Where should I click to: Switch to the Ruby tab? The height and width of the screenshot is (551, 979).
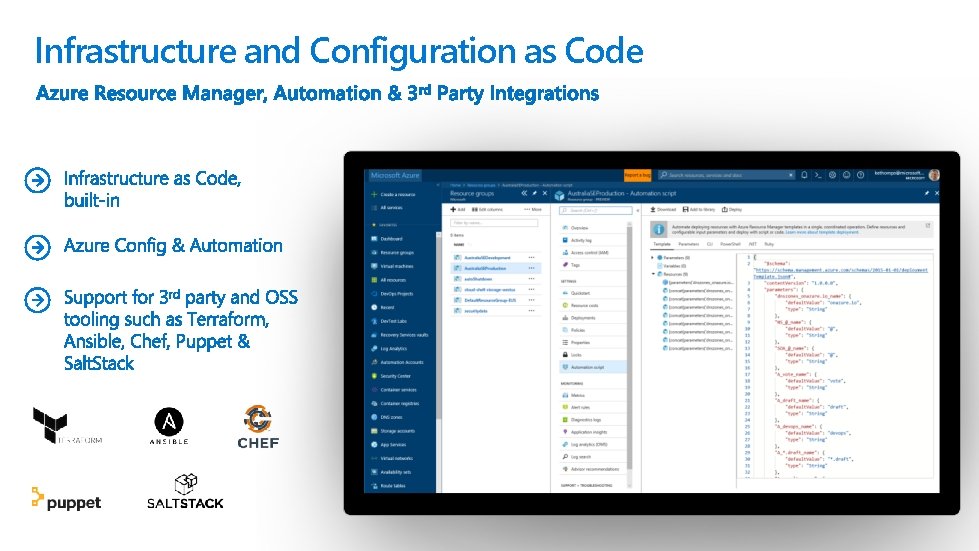click(769, 244)
